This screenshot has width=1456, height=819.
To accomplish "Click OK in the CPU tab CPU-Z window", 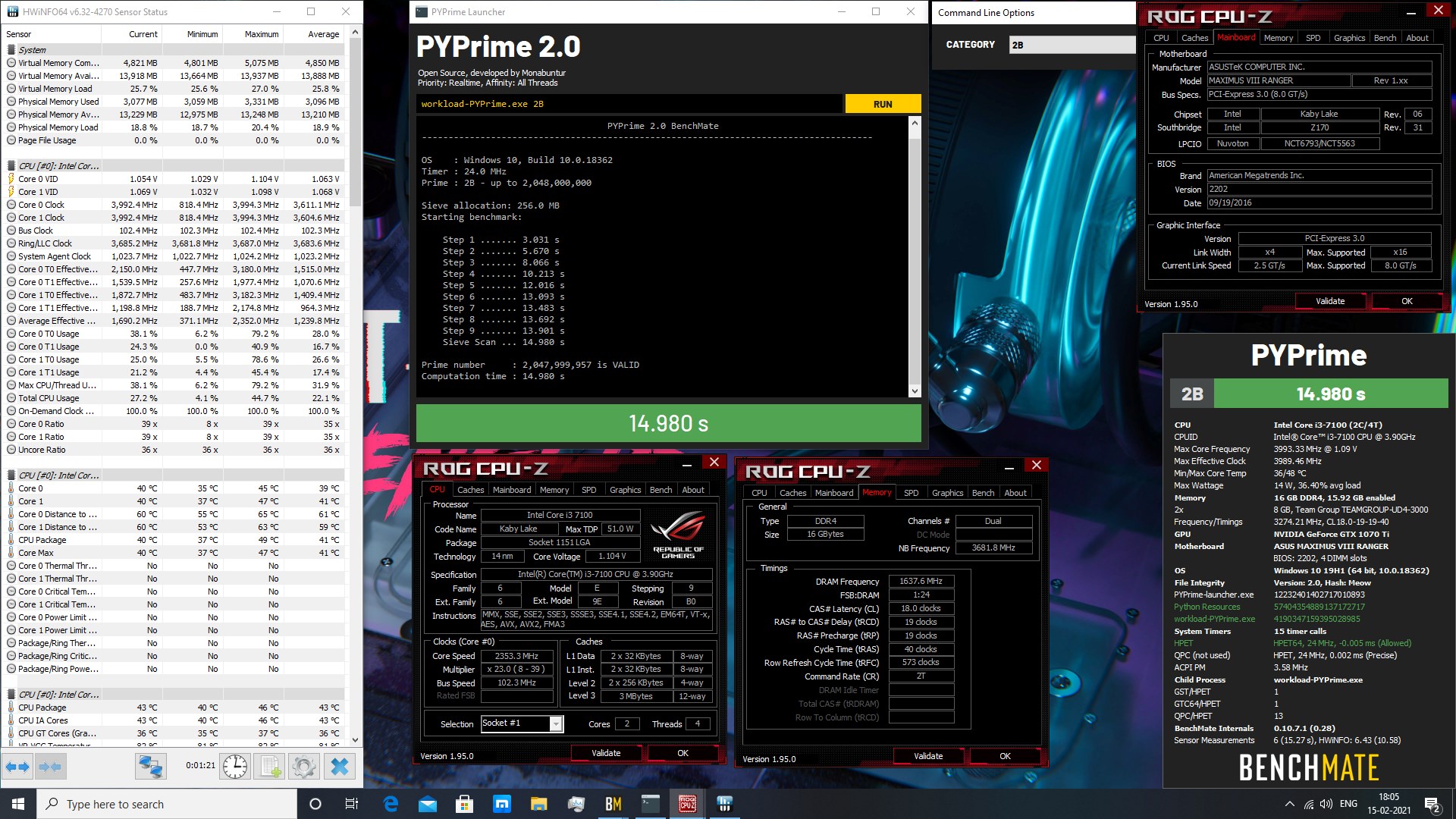I will click(x=682, y=753).
